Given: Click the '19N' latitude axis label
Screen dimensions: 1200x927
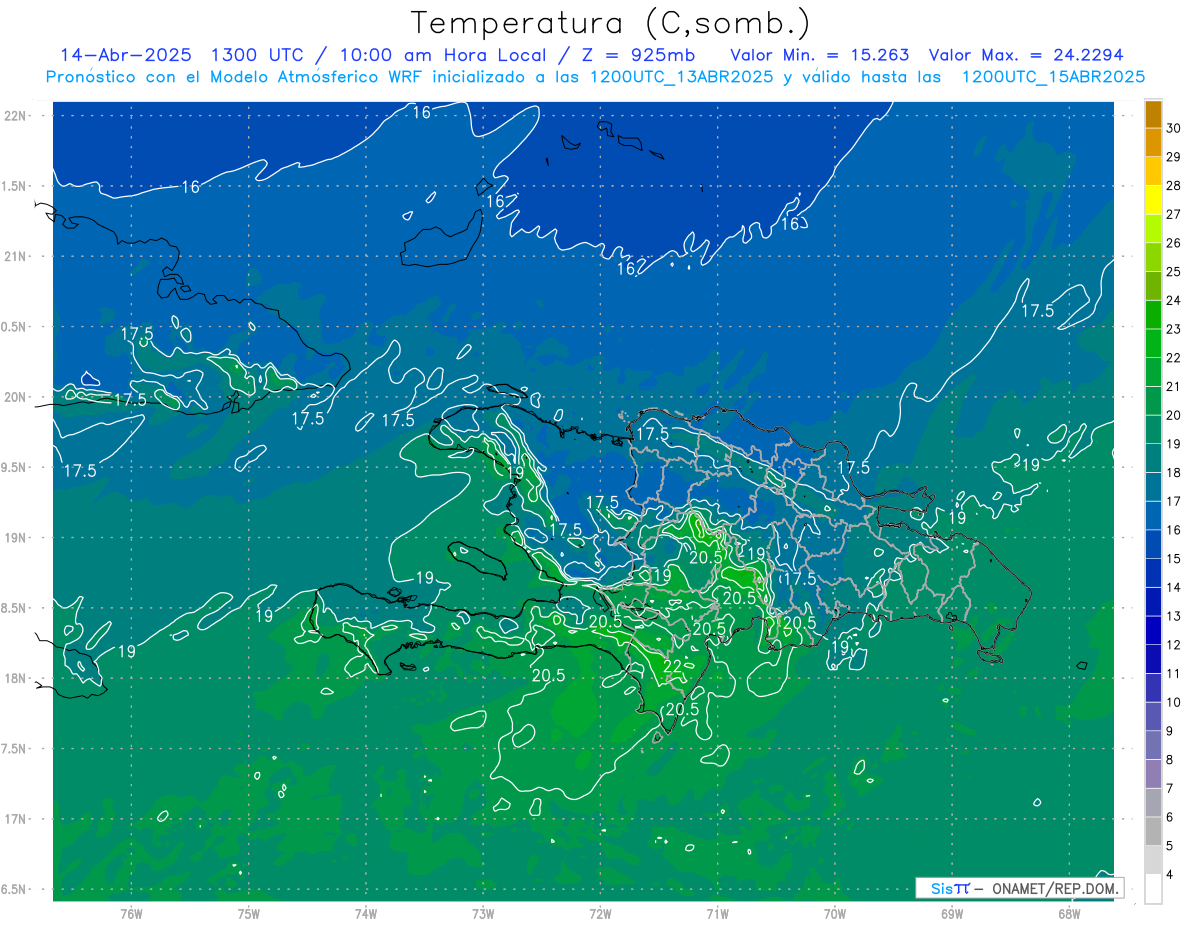Looking at the screenshot, I should click(x=16, y=538).
